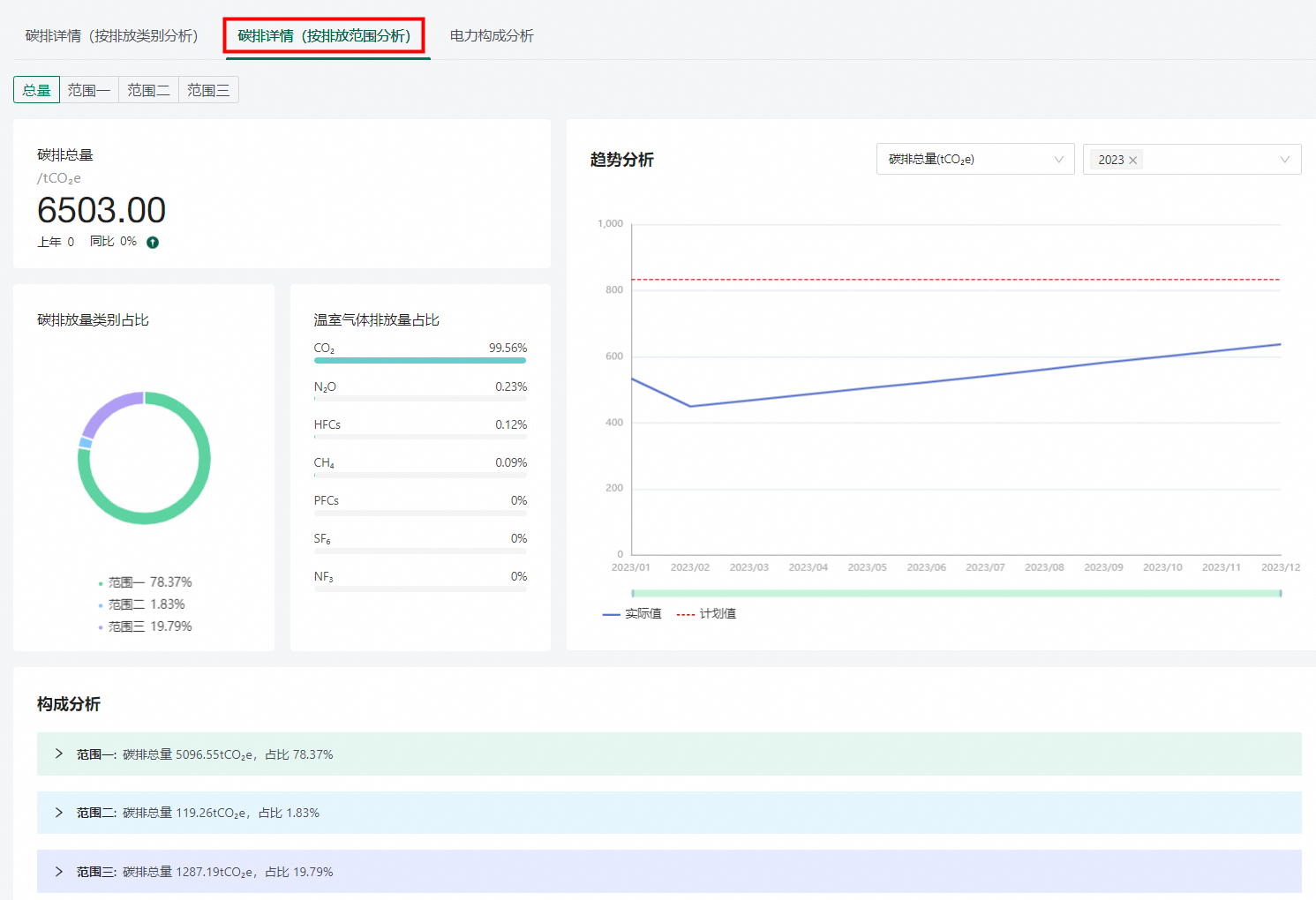1316x900 pixels.
Task: Expand the 范围三 composition row
Action: click(669, 872)
